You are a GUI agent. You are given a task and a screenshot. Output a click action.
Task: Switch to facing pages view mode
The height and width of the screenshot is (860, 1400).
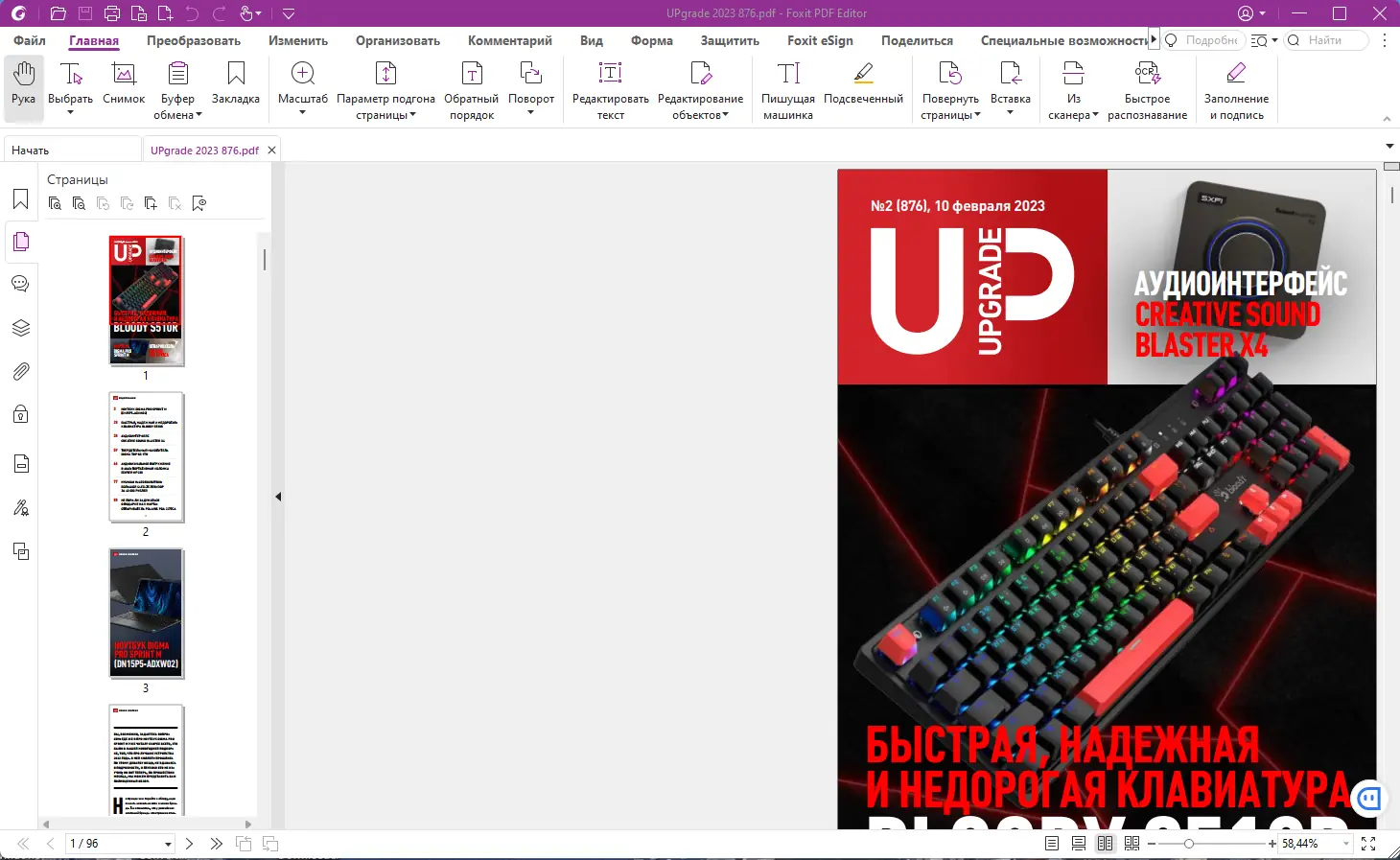pos(1106,844)
